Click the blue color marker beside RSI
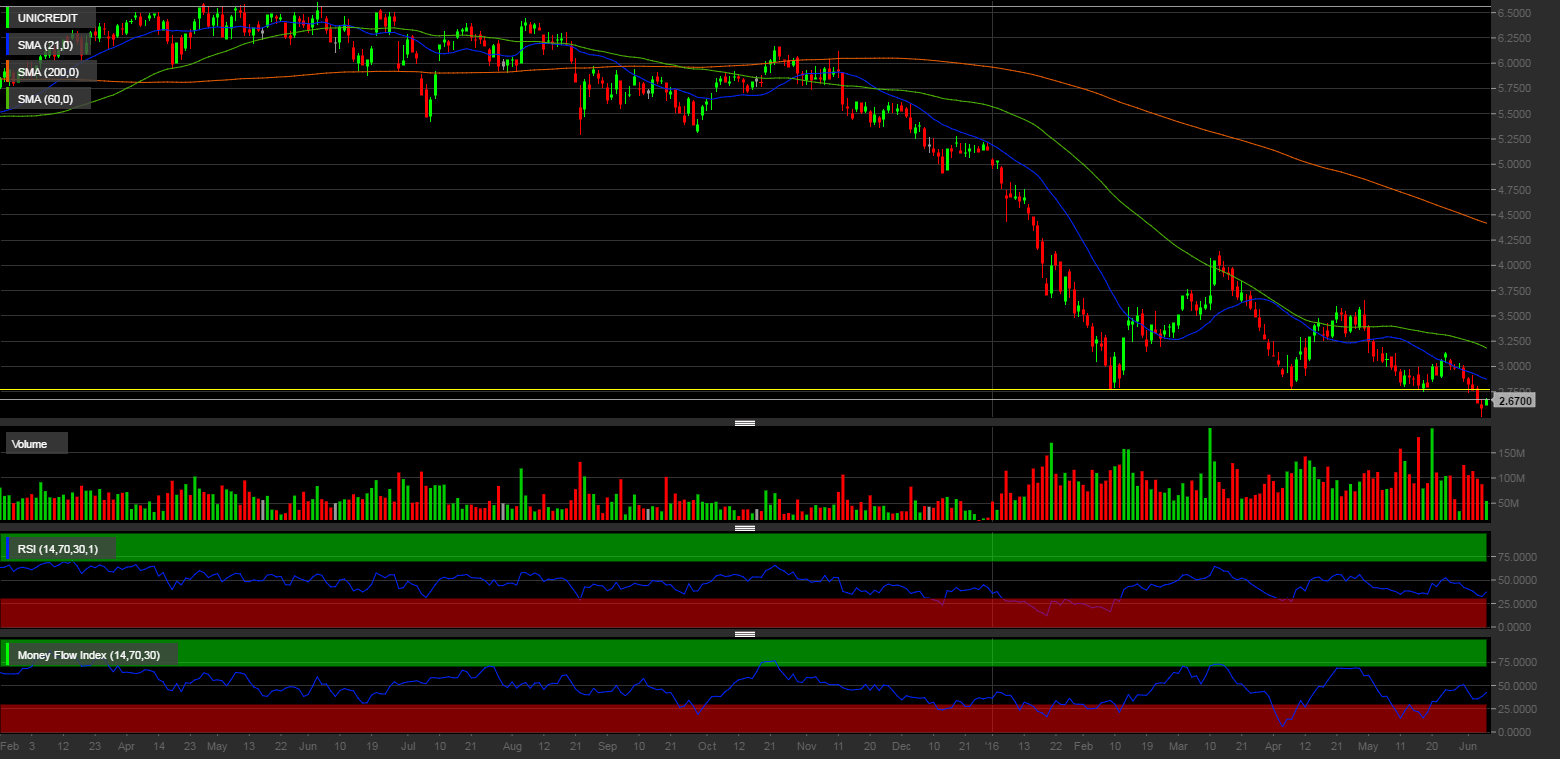The image size is (1560, 759). point(8,548)
